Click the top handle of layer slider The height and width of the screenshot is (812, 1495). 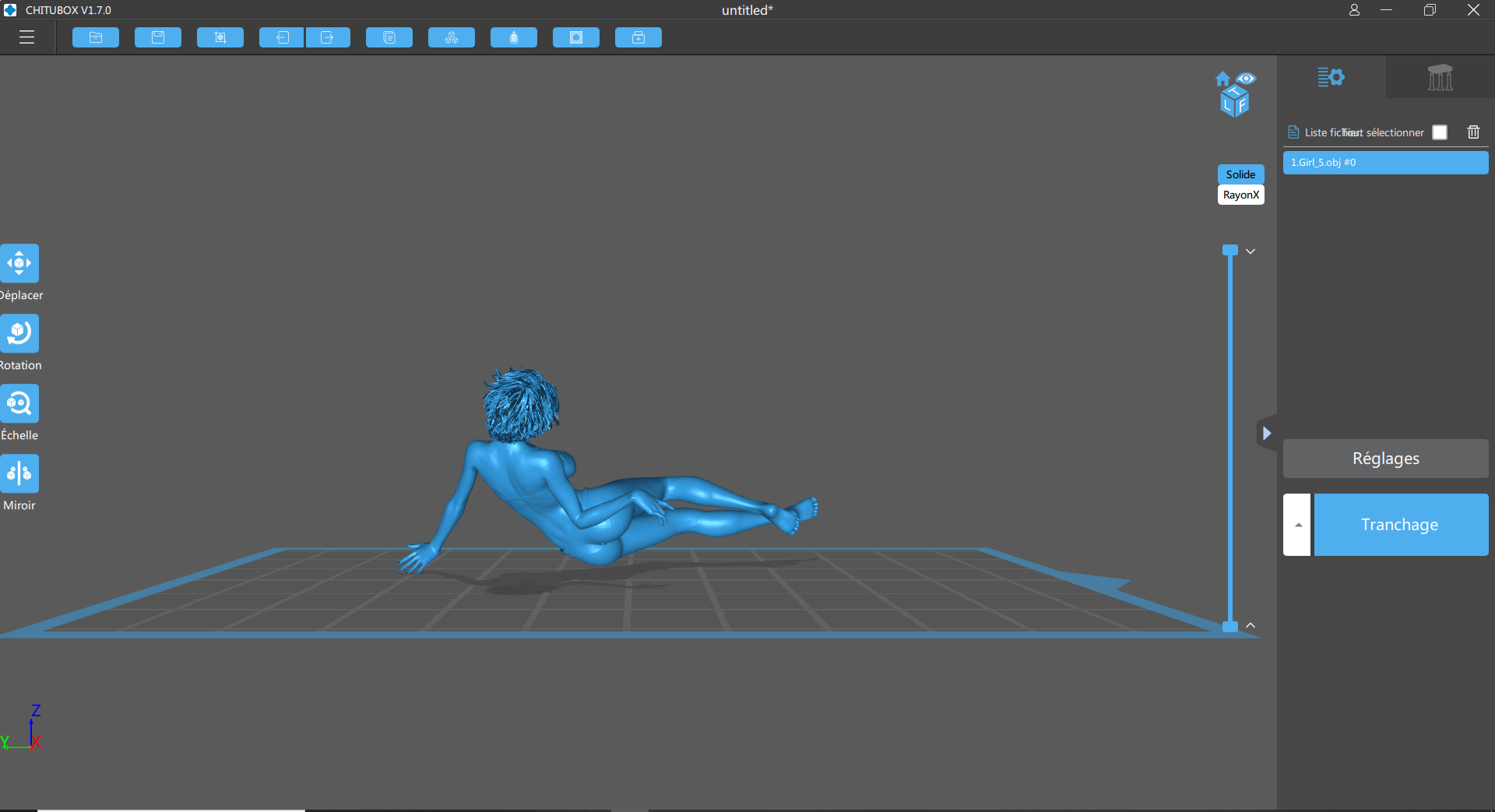[x=1230, y=250]
